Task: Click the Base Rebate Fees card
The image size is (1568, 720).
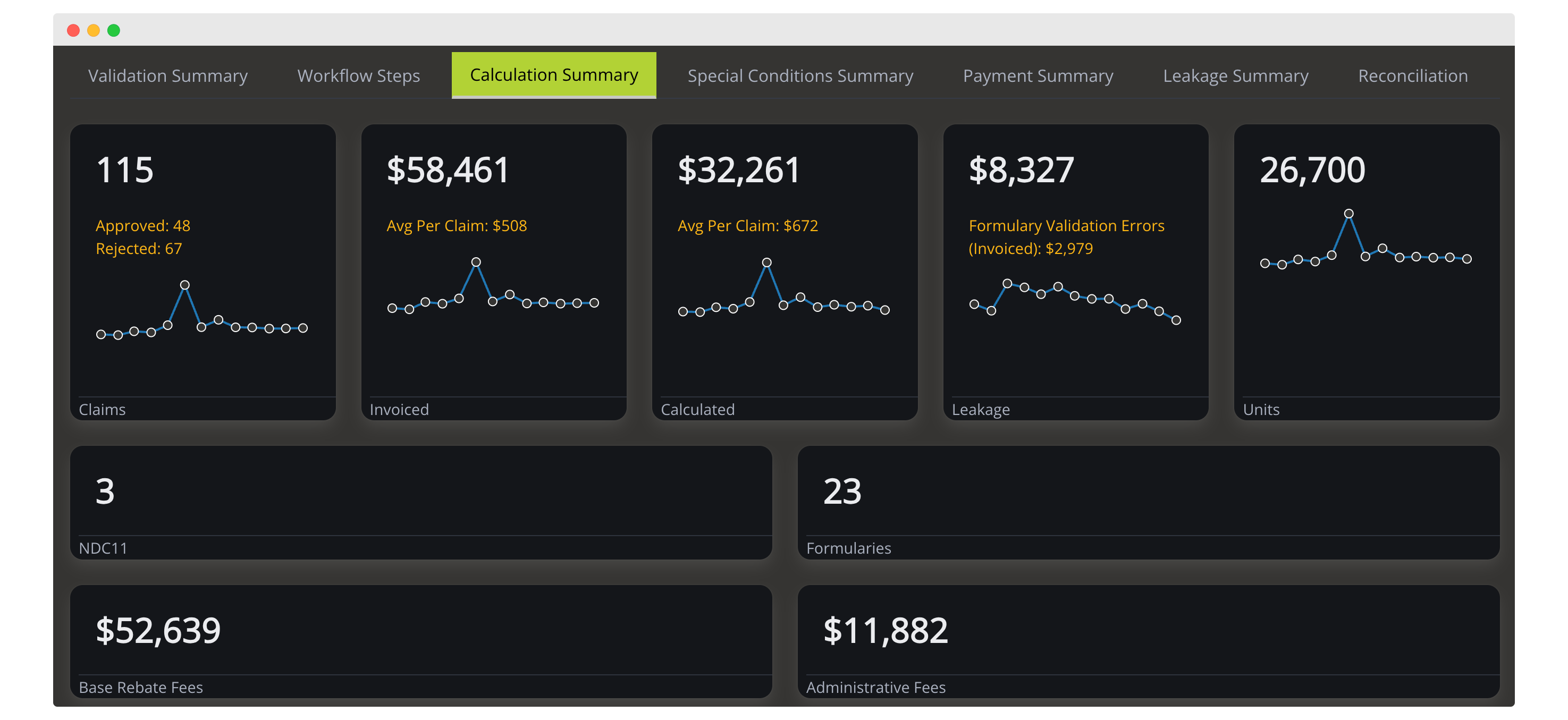Action: (x=420, y=641)
